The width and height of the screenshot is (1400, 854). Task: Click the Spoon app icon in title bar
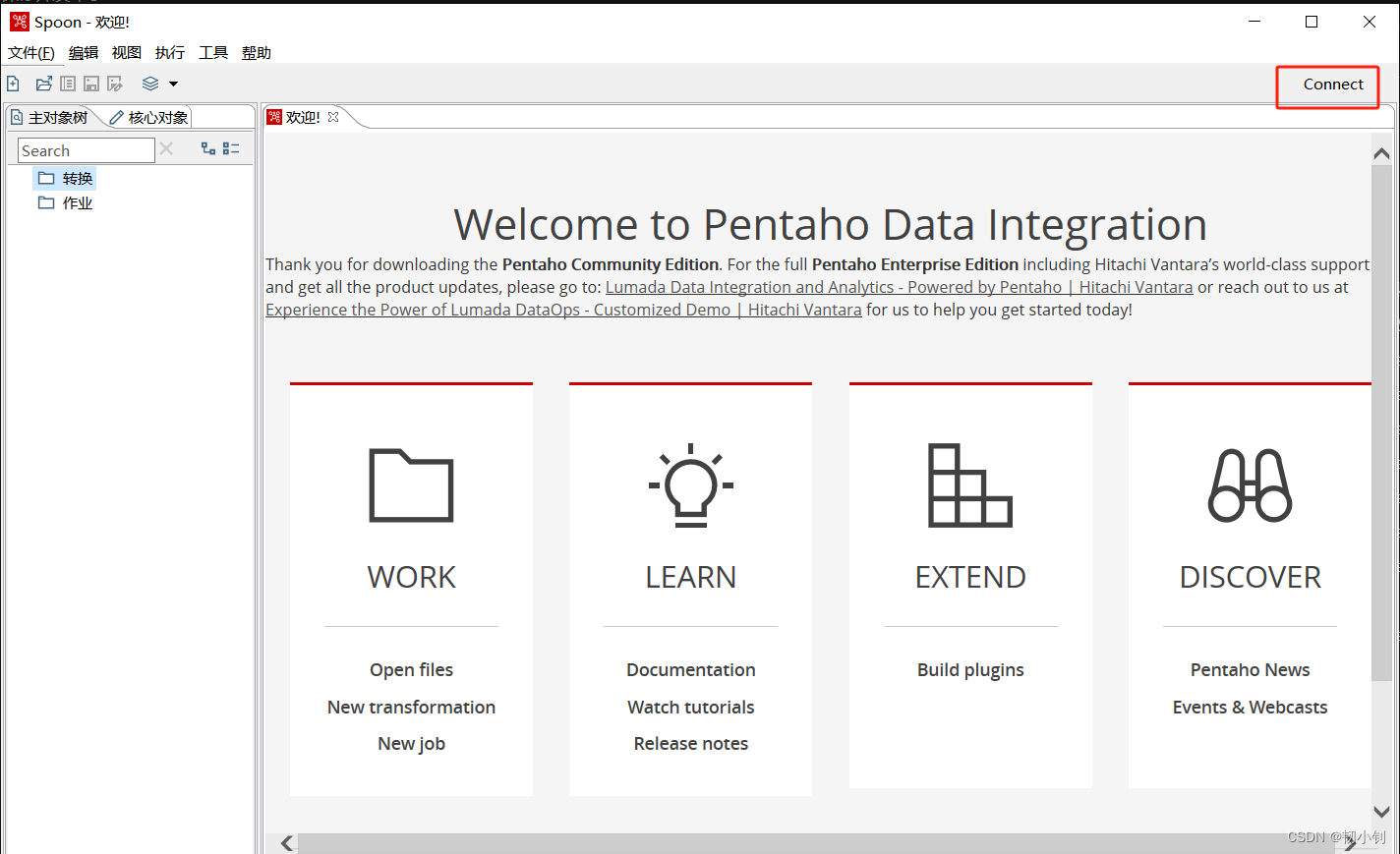[x=20, y=22]
